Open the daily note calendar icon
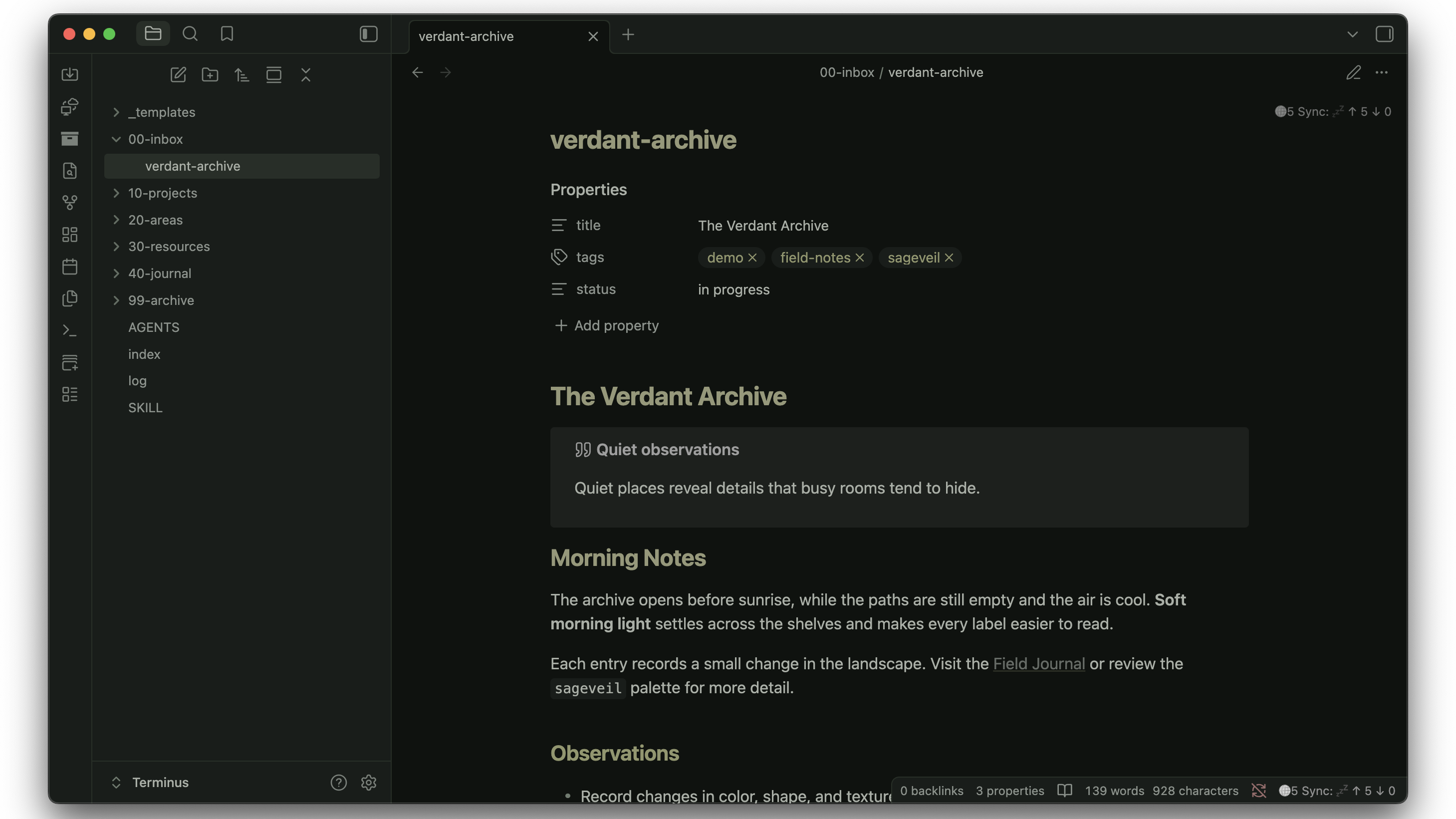Viewport: 1456px width, 819px height. [x=69, y=266]
